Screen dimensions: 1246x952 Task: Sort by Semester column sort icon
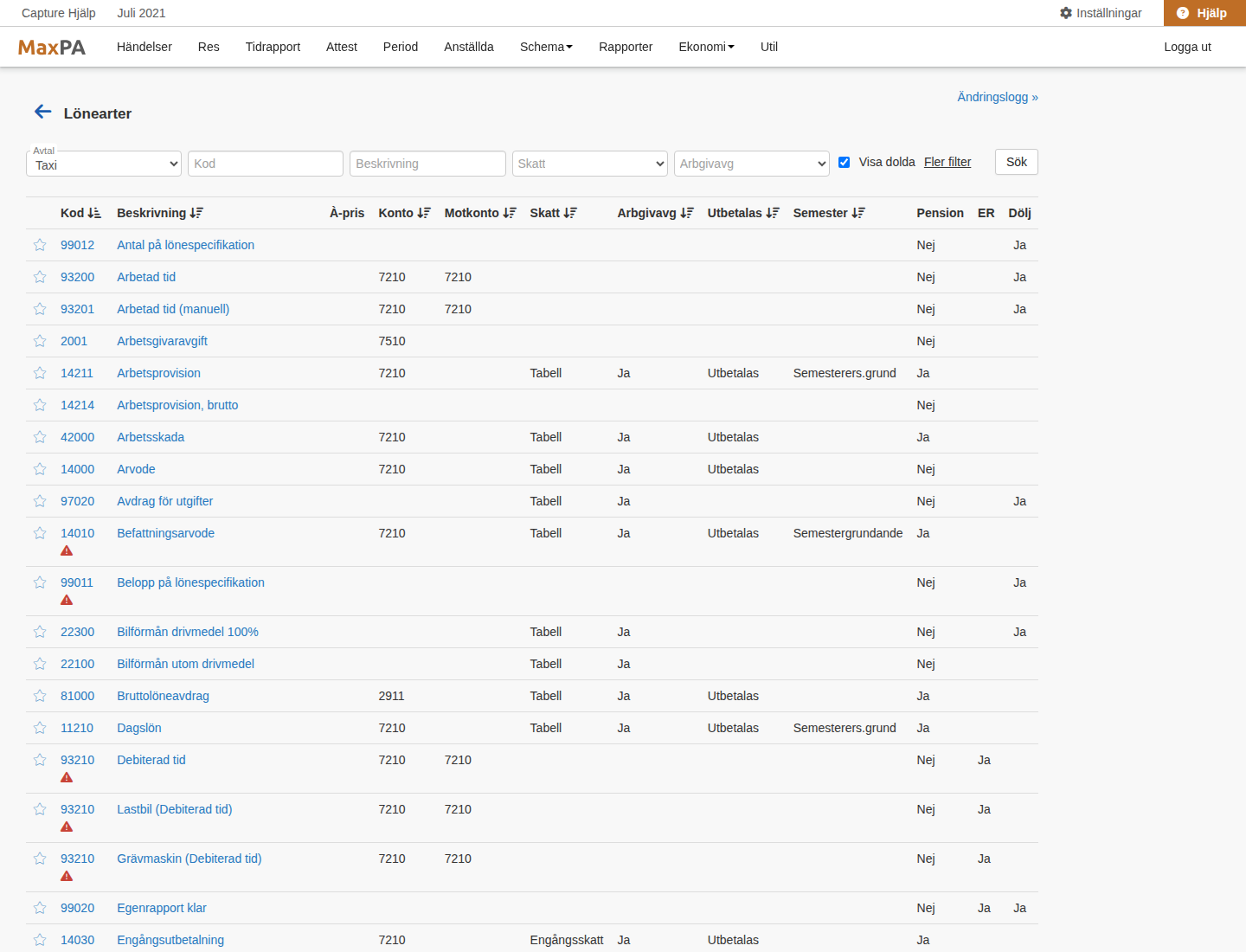[858, 213]
